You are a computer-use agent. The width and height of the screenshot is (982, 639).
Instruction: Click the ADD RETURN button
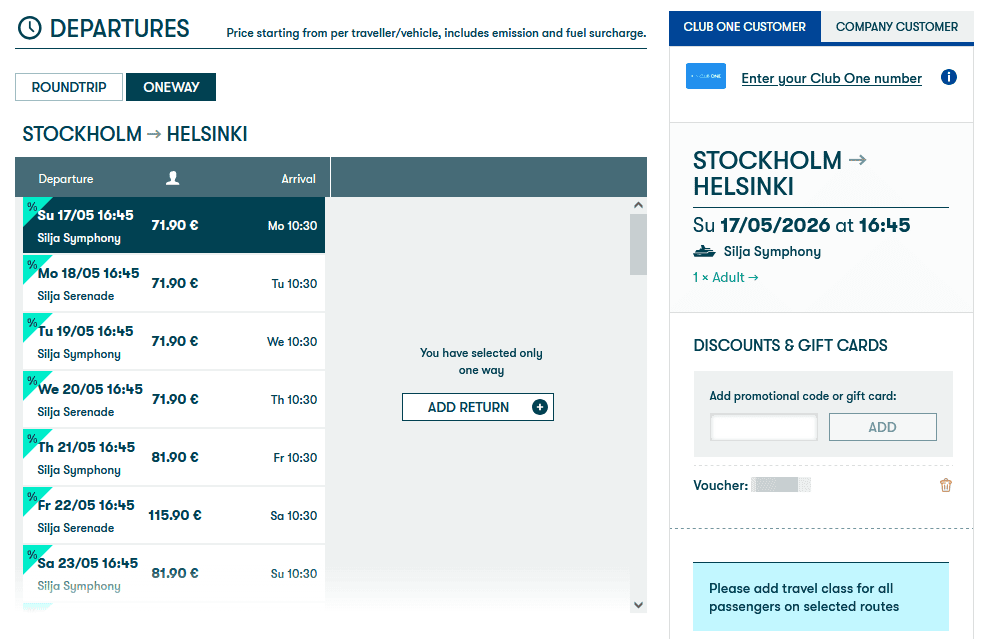477,407
